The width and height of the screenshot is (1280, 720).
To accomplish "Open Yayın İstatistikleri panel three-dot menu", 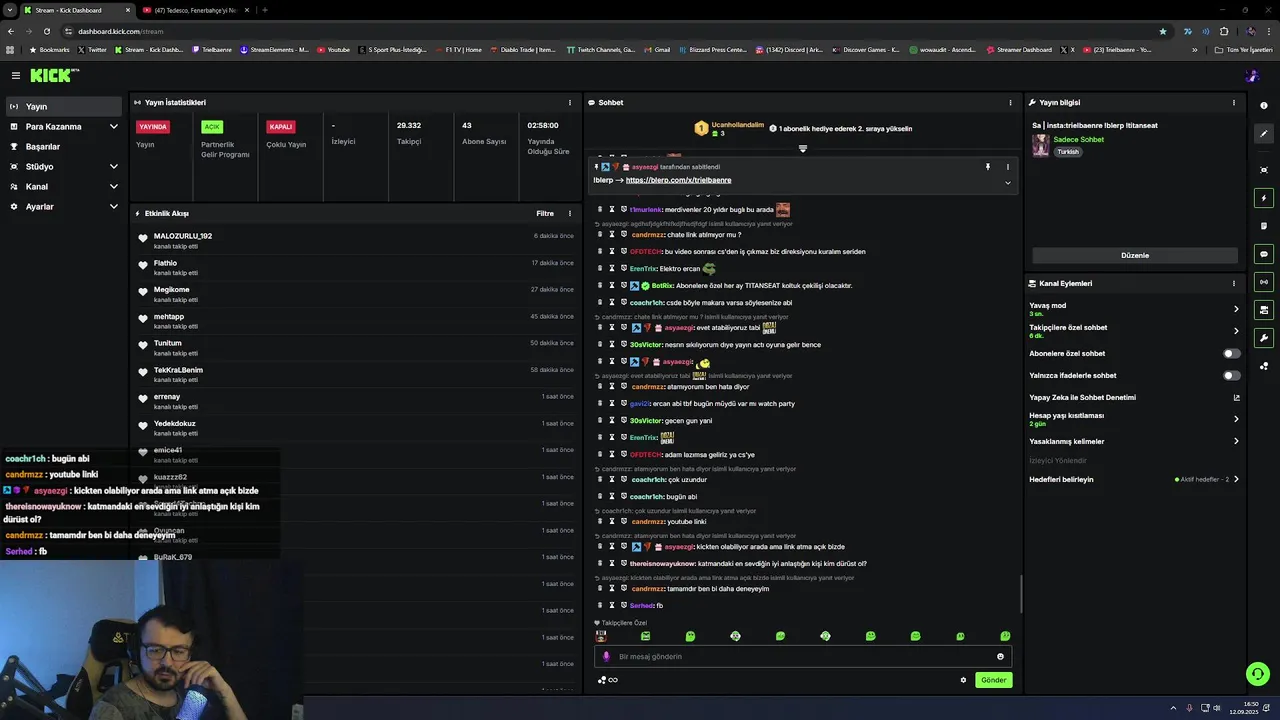I will coord(570,102).
